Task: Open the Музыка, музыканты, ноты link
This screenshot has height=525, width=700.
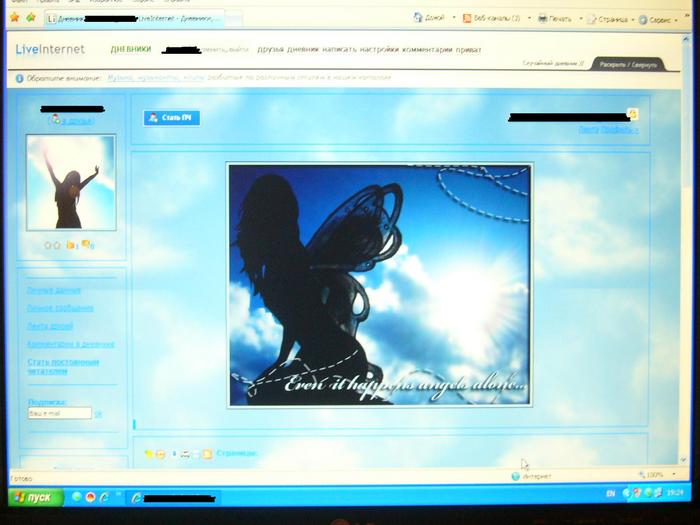Action: pyautogui.click(x=155, y=78)
